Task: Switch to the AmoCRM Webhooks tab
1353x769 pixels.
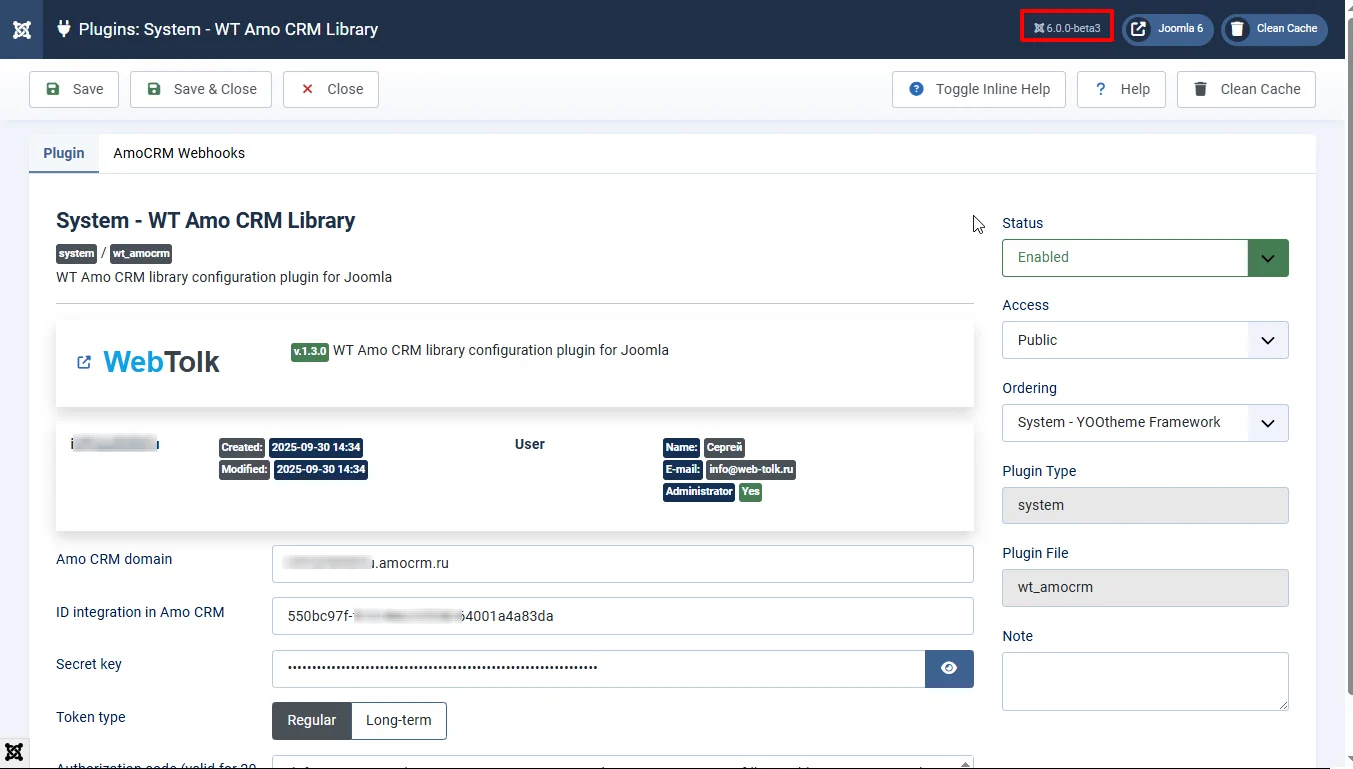Action: click(x=179, y=153)
